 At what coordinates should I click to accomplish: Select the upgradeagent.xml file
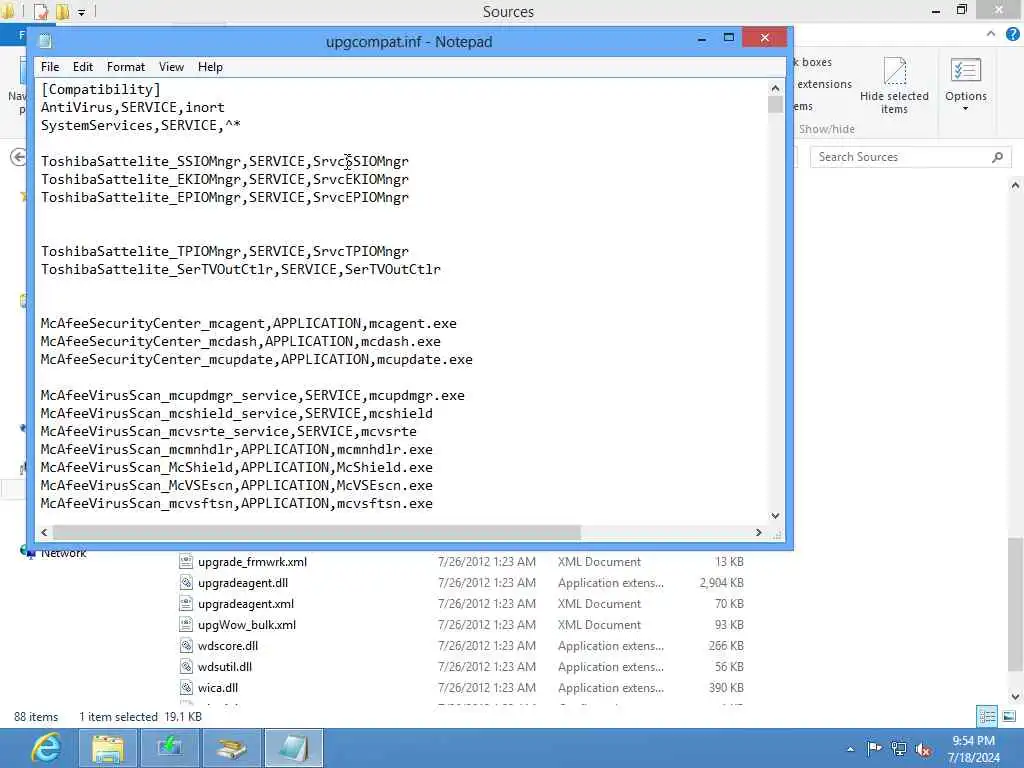[246, 603]
